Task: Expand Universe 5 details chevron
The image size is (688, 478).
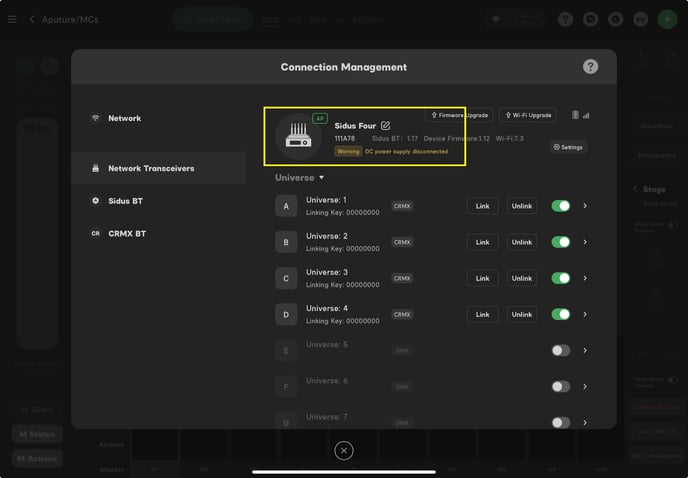Action: pyautogui.click(x=585, y=350)
